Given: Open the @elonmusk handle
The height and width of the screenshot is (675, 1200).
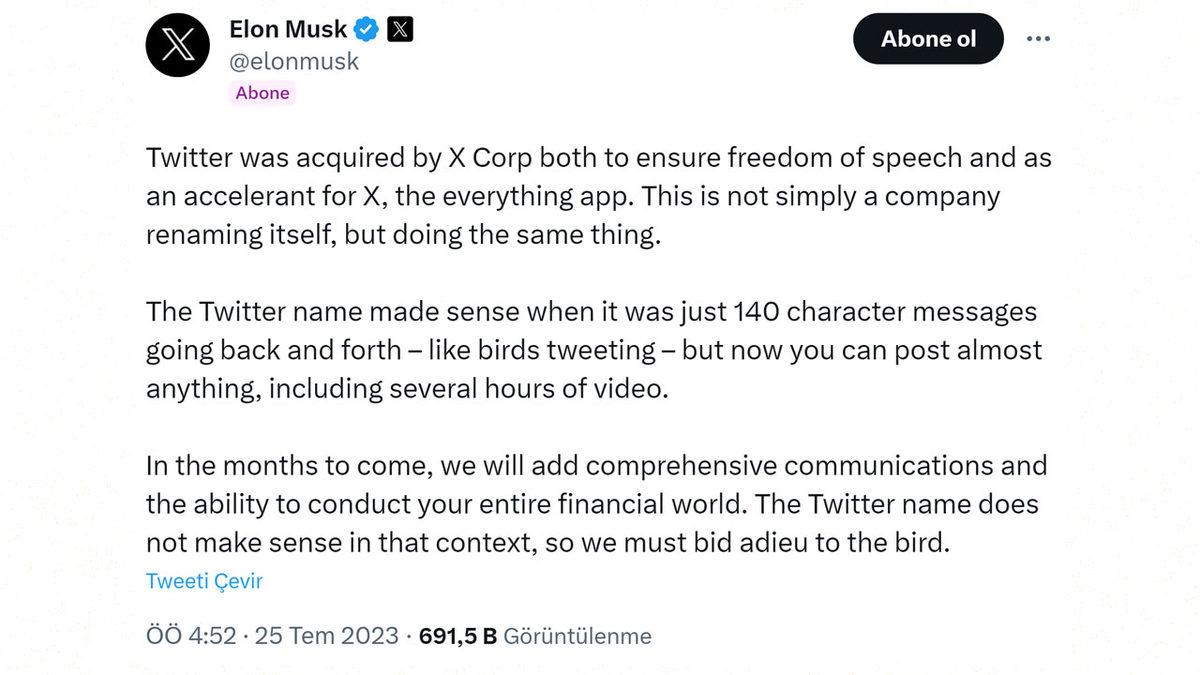Looking at the screenshot, I should (295, 61).
